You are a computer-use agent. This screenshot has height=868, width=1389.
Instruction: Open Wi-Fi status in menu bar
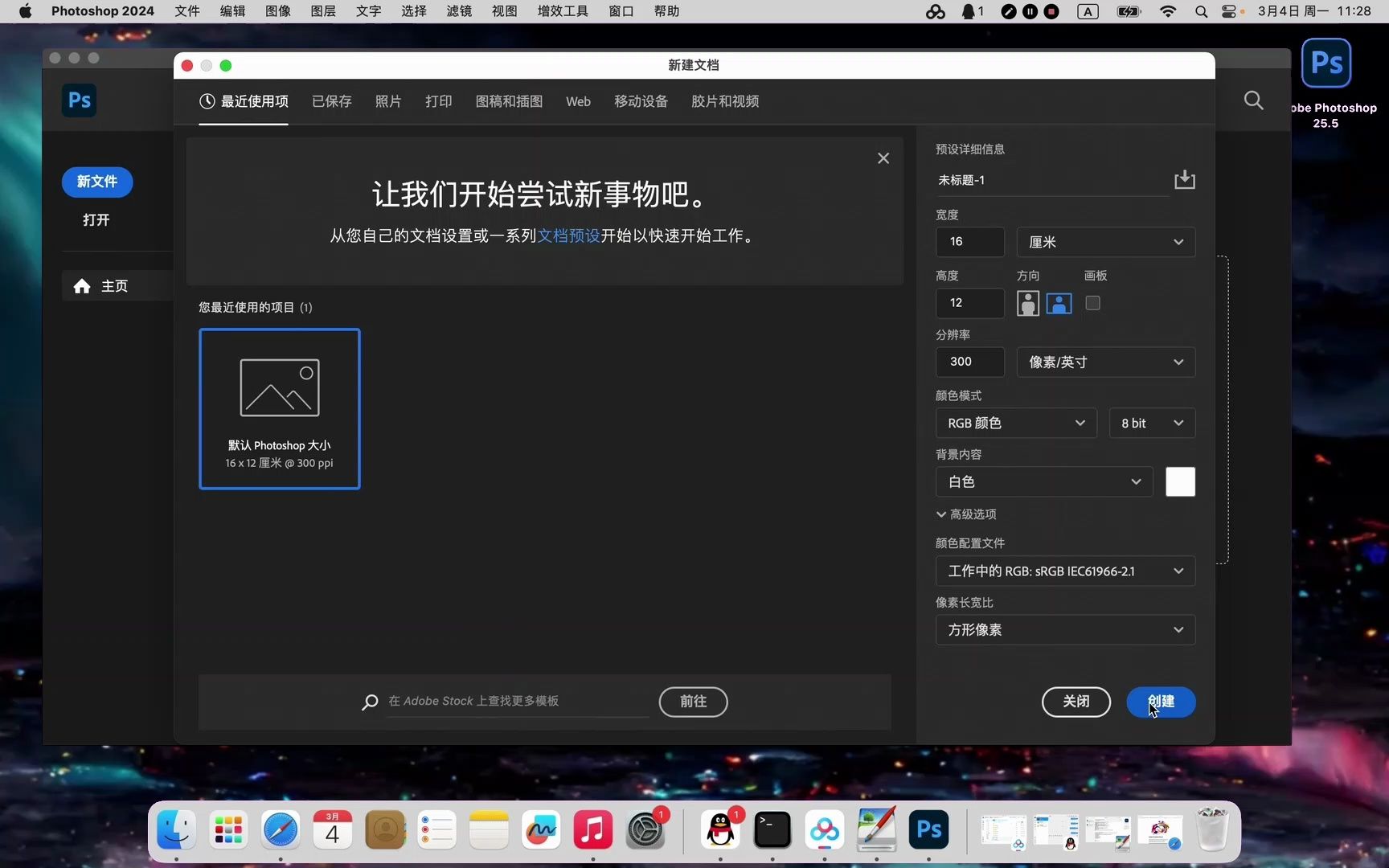coord(1168,11)
